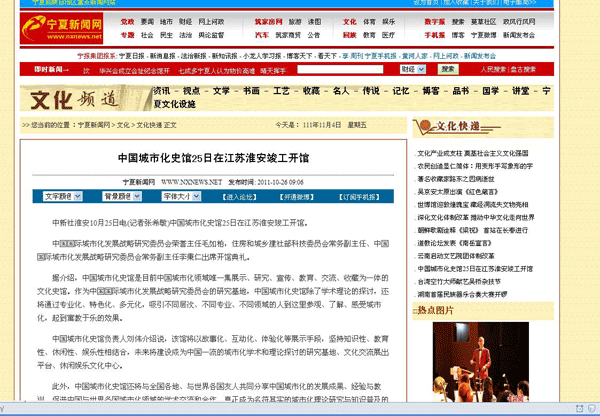Open the 民生 link in the top navigation
The height and width of the screenshot is (416, 600).
click(x=166, y=35)
